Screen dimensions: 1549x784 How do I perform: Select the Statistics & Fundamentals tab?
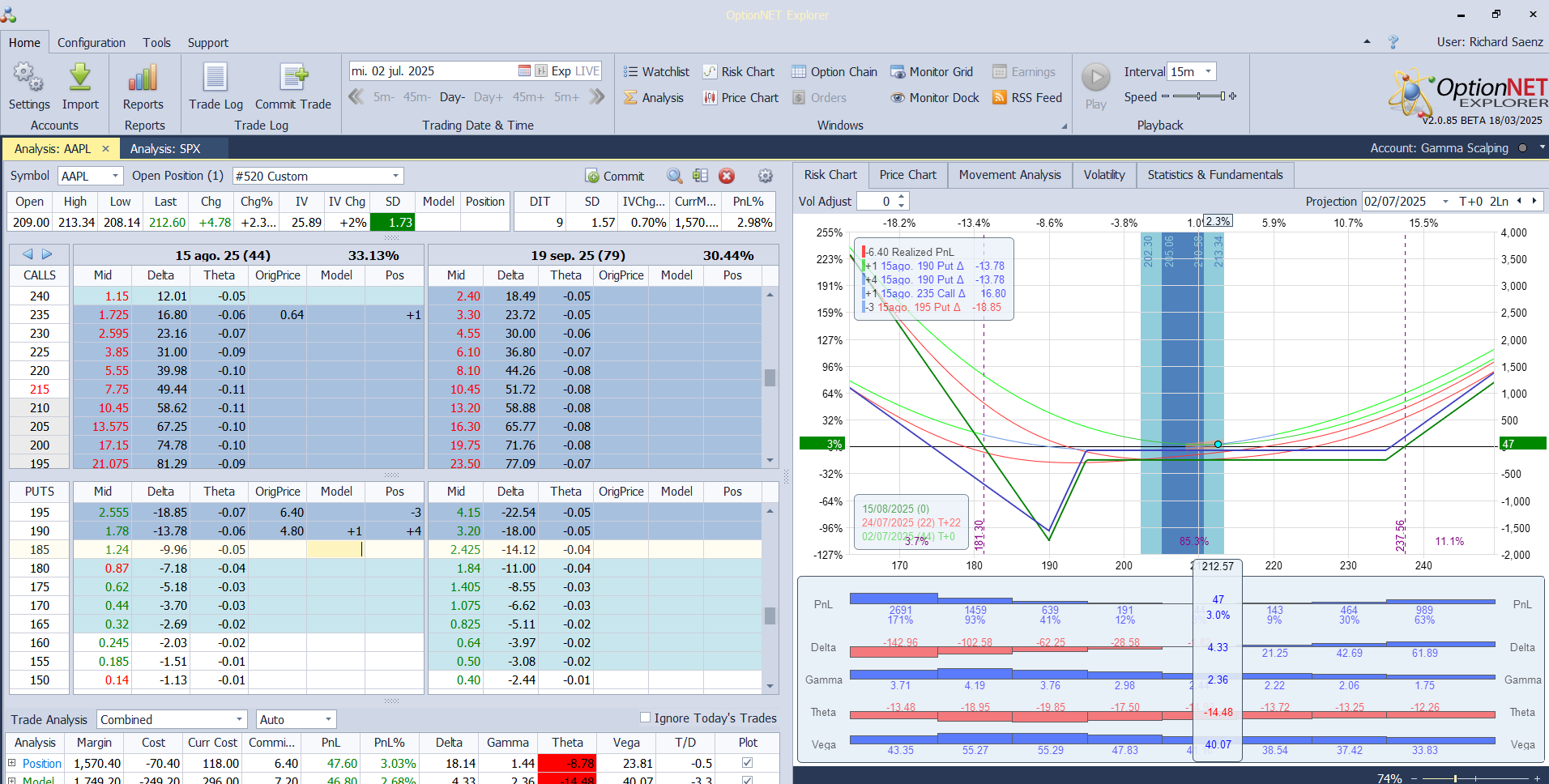(1215, 175)
